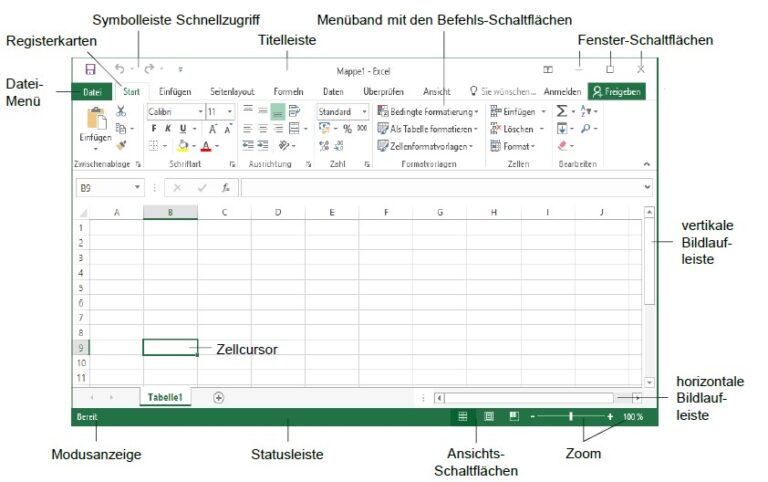Toggle the highlighted middle vertical align button
The width and height of the screenshot is (768, 482).
click(278, 112)
